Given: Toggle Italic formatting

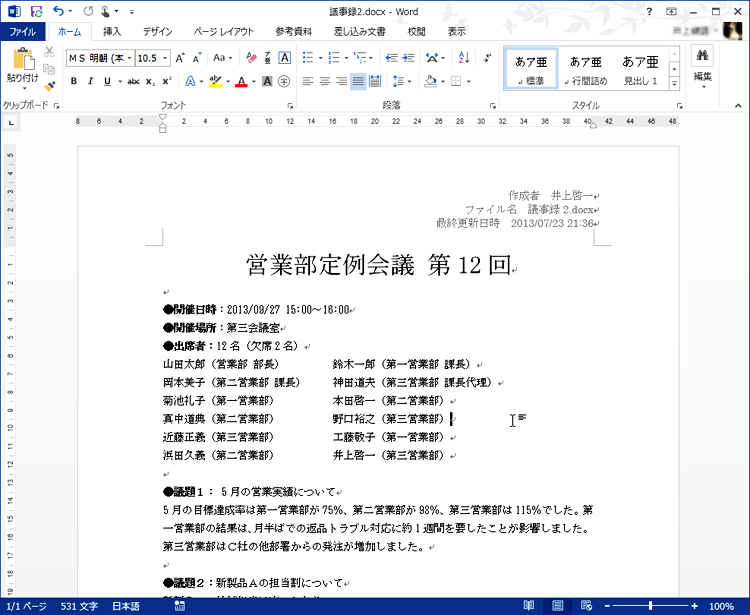Looking at the screenshot, I should point(90,81).
